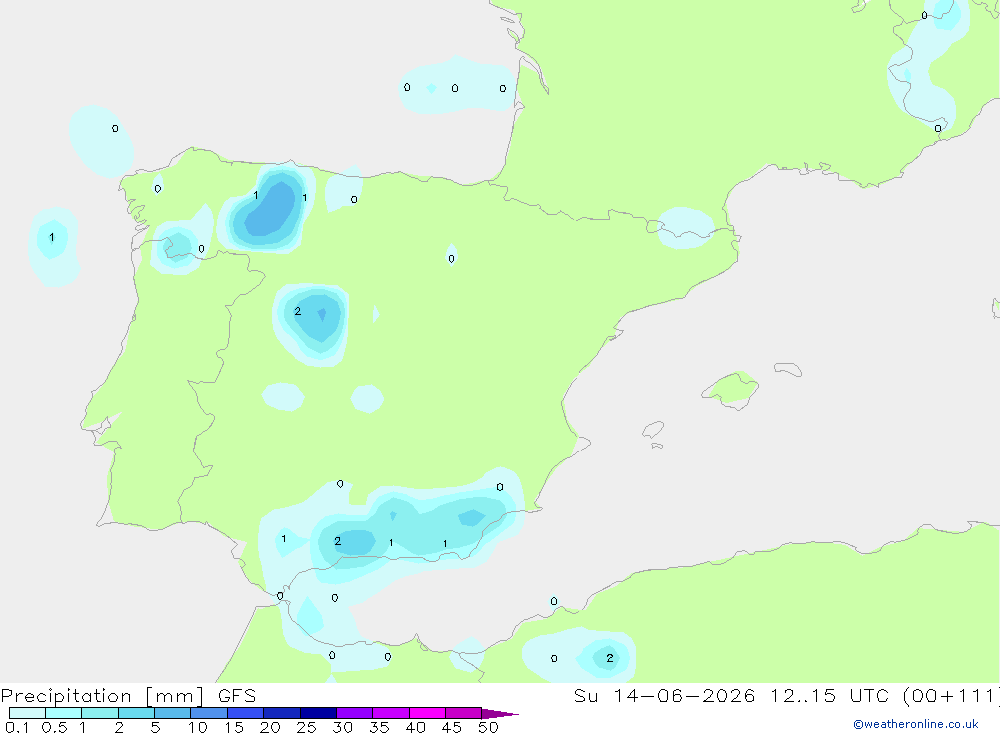
Task: Click the '20' legend scale value
Action: (270, 727)
